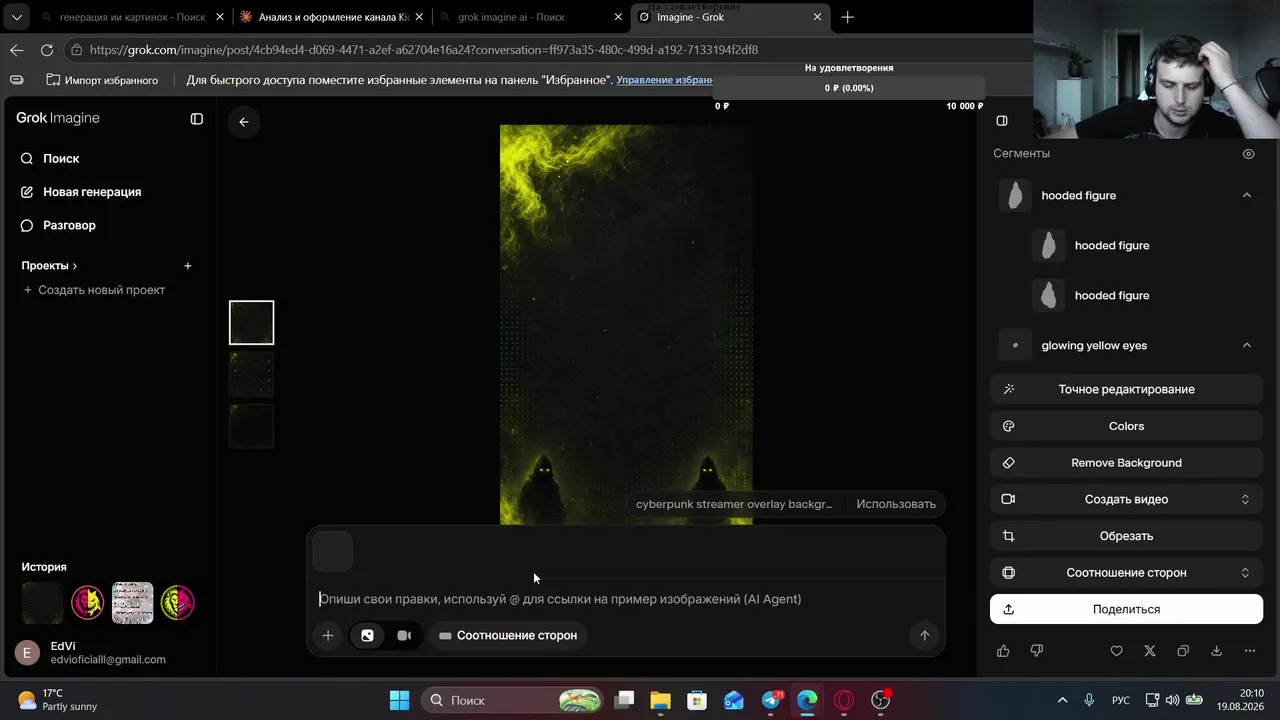This screenshot has width=1280, height=720.
Task: Go back using the Grok arrow button
Action: 244,122
